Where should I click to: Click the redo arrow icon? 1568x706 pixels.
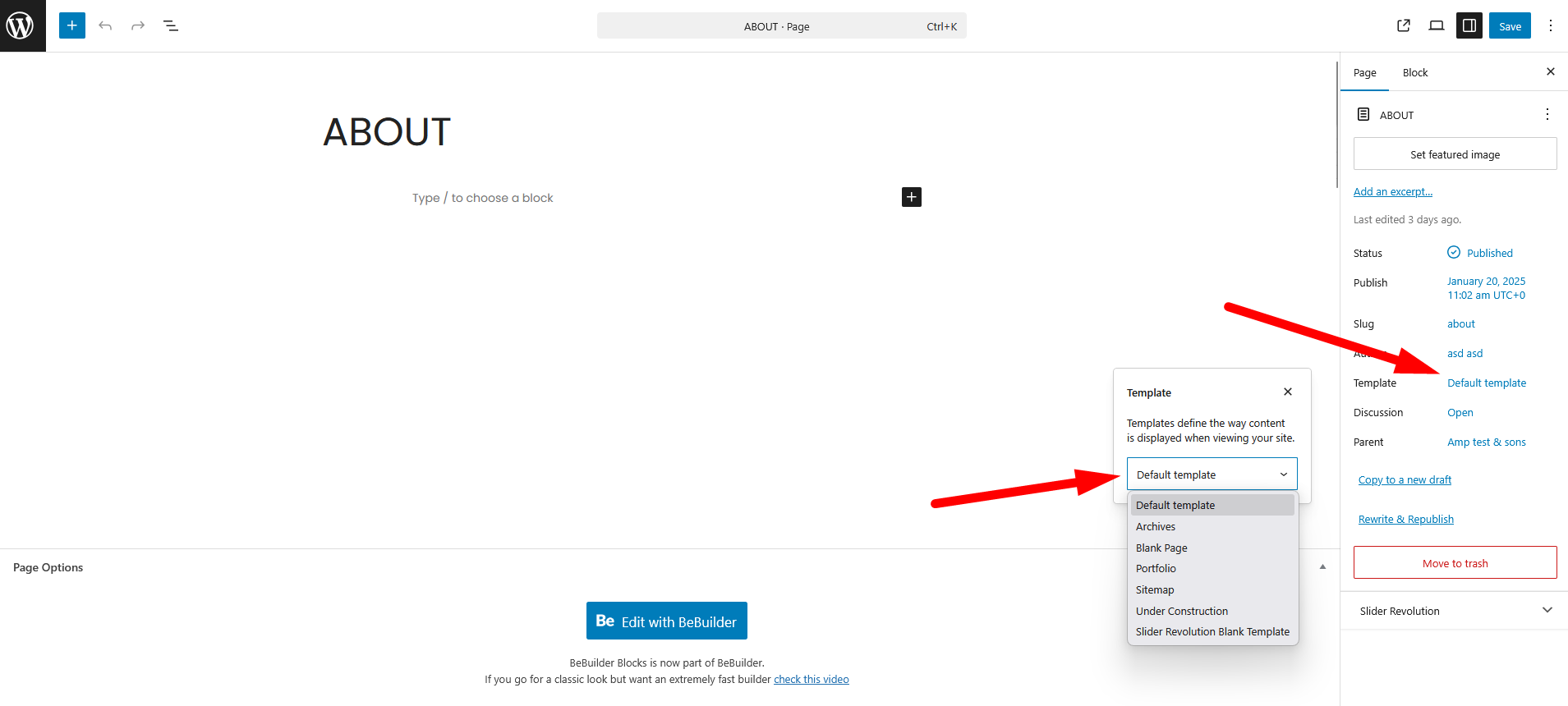(138, 25)
